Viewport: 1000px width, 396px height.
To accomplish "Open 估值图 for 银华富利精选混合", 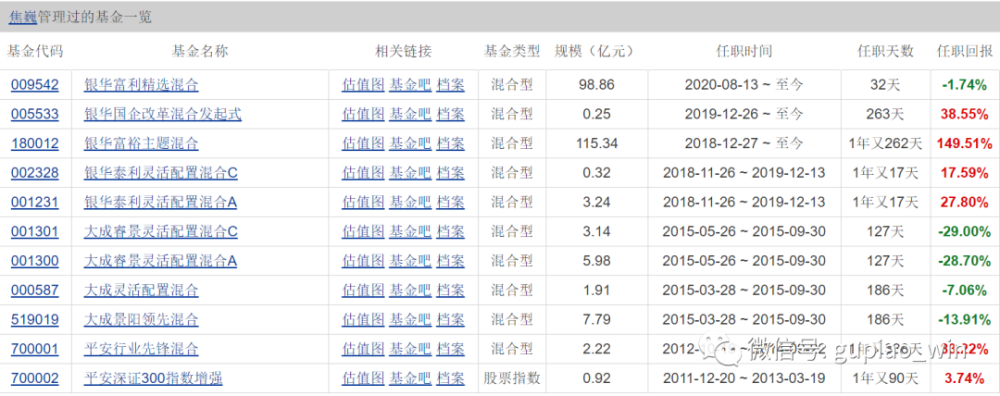I will click(x=363, y=85).
